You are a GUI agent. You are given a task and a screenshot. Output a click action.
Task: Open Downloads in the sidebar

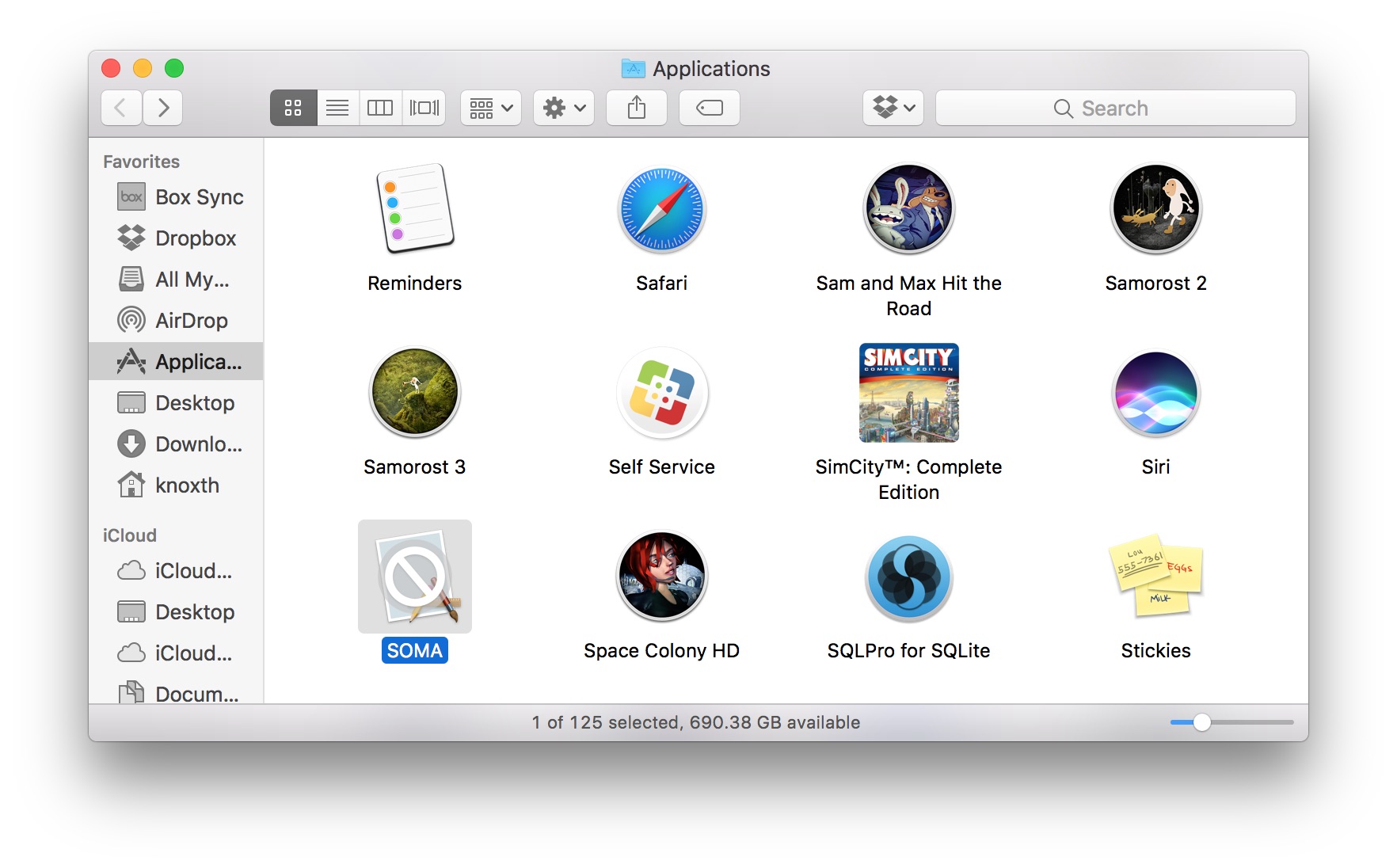[176, 444]
